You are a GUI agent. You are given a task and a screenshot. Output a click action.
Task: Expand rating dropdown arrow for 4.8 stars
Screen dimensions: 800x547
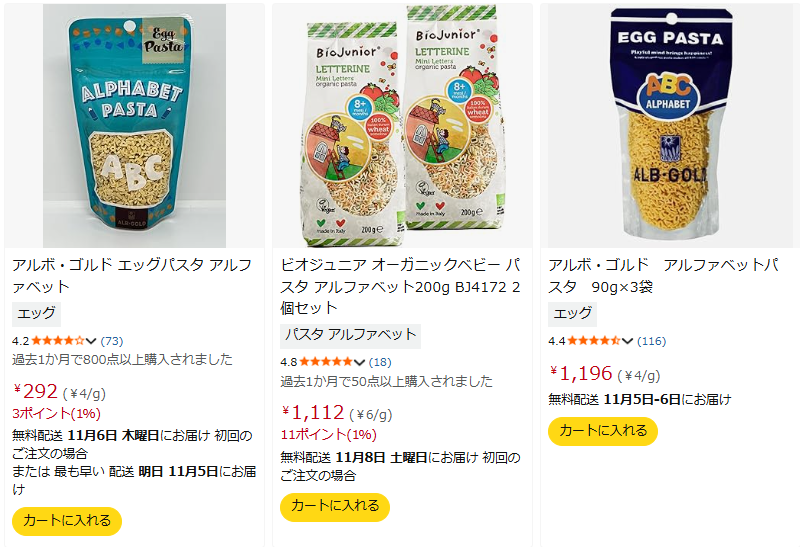coord(360,362)
